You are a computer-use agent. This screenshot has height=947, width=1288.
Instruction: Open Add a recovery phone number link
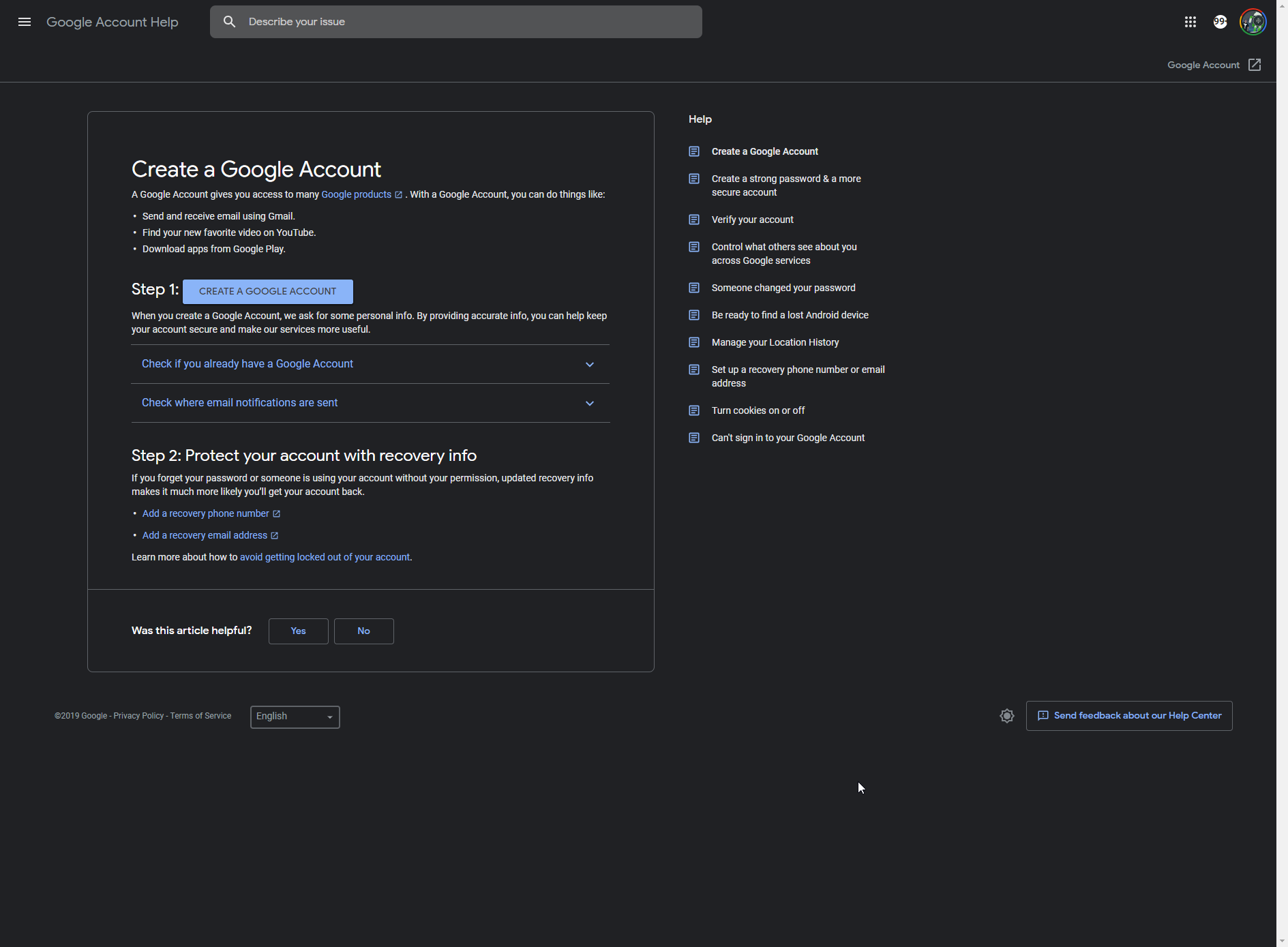pyautogui.click(x=205, y=513)
